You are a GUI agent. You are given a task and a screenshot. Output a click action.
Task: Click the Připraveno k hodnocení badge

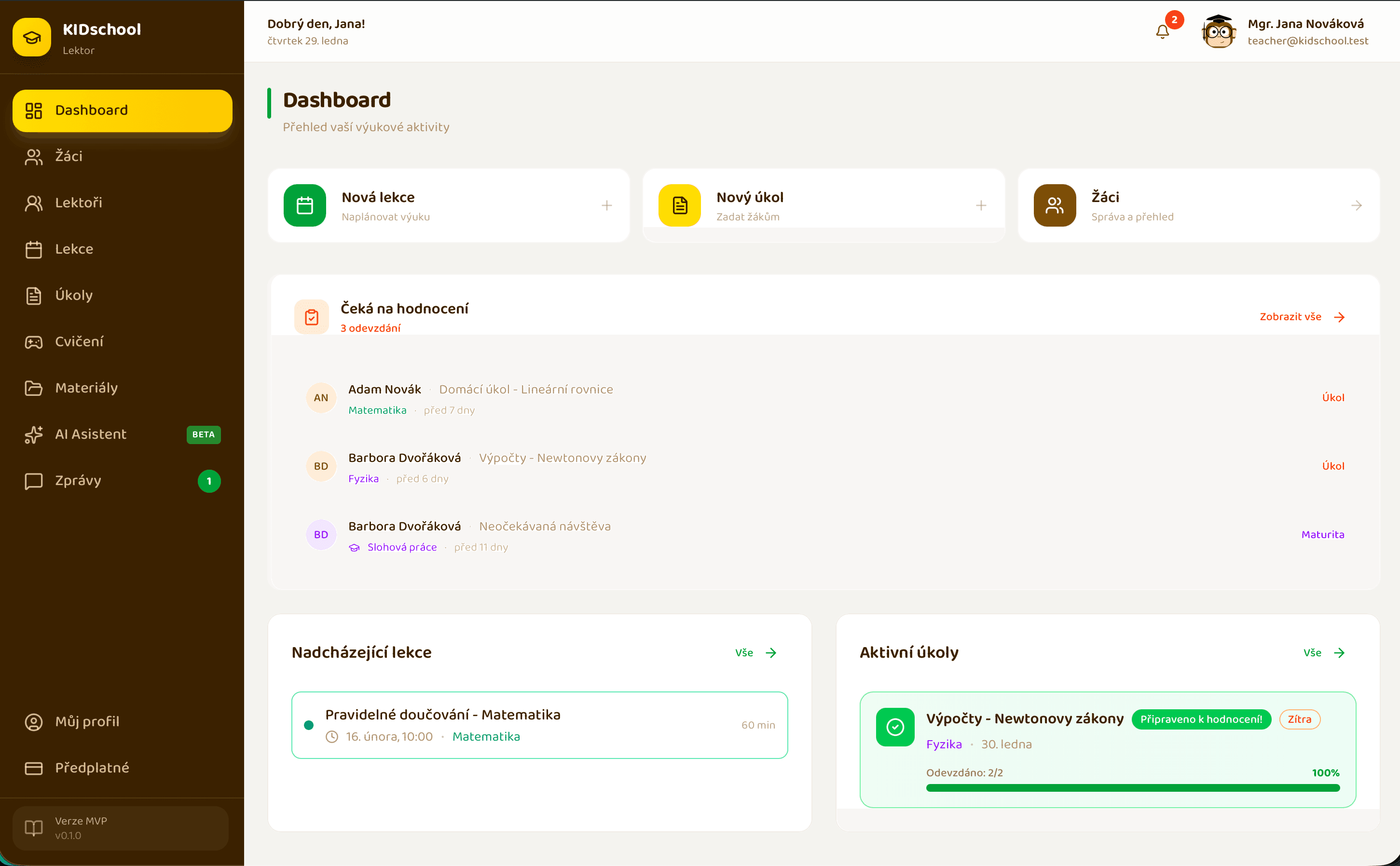click(x=1201, y=719)
